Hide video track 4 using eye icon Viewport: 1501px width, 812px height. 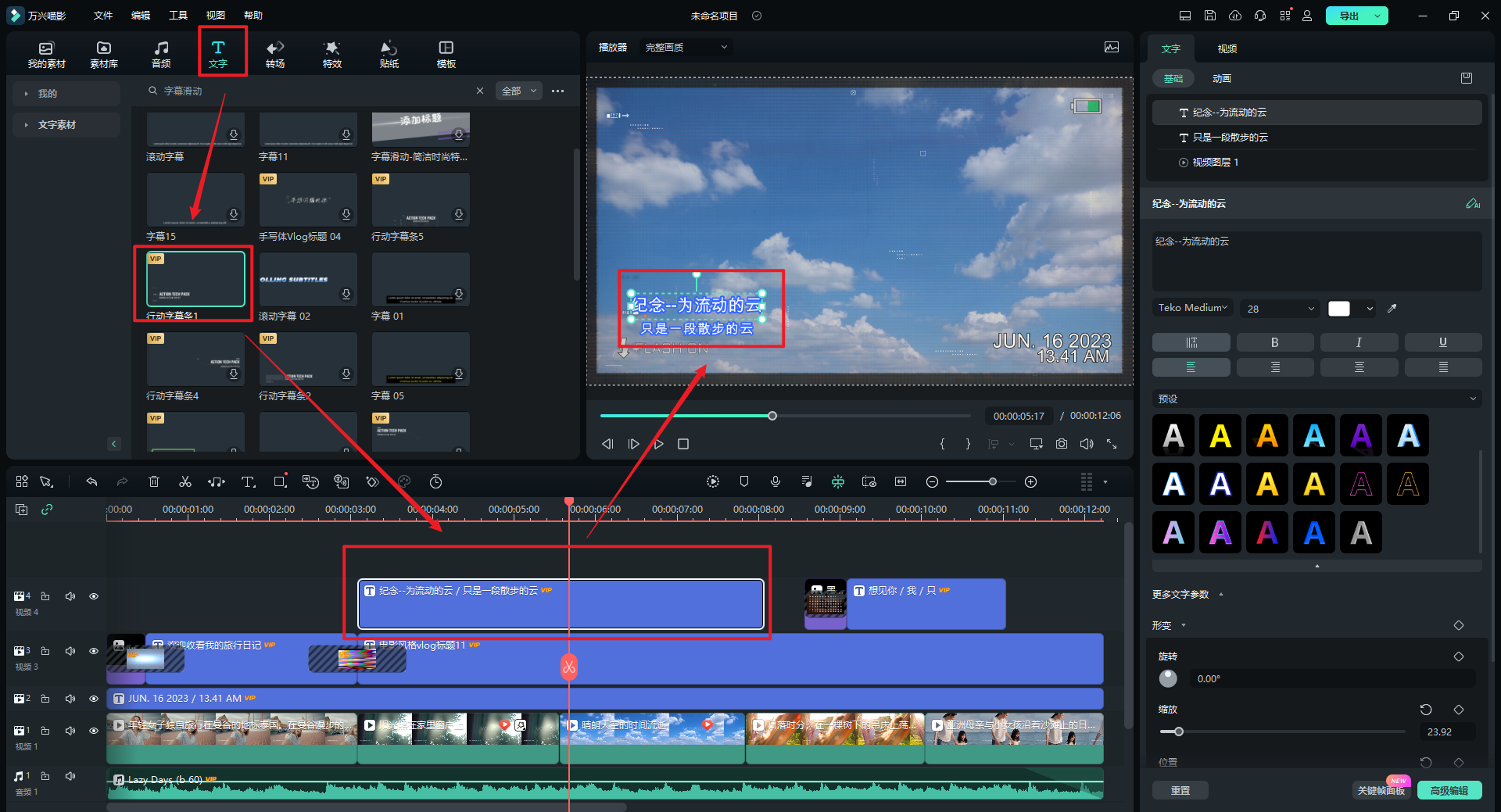pos(94,596)
